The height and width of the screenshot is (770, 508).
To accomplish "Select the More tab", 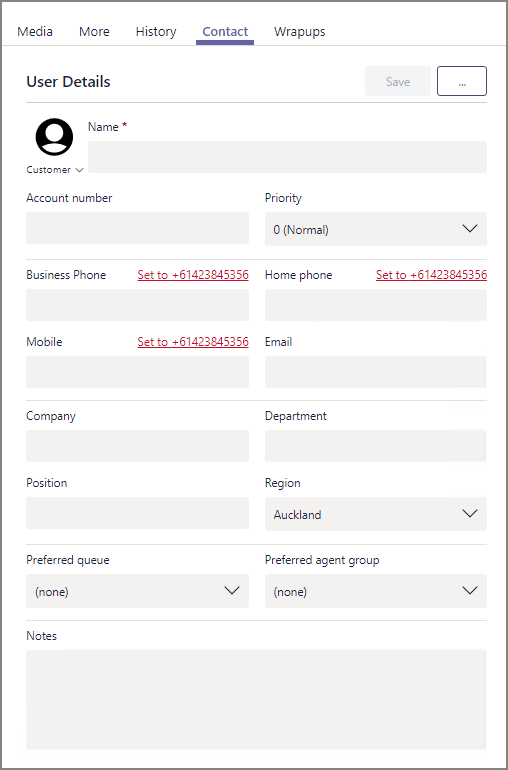I will coord(94,32).
